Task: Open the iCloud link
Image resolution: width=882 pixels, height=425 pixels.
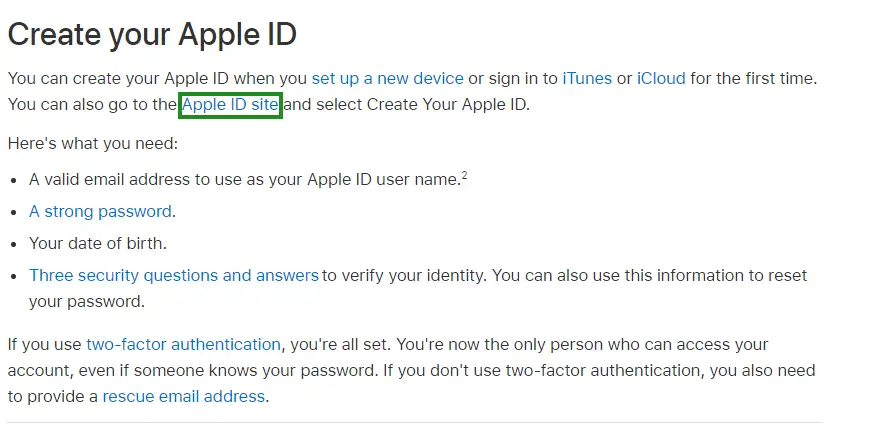Action: [x=661, y=78]
